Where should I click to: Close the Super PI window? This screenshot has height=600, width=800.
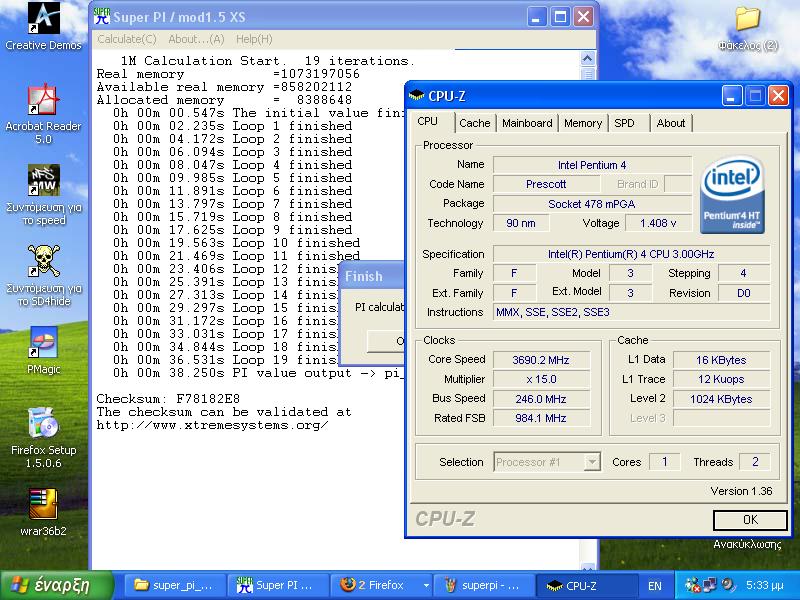584,17
